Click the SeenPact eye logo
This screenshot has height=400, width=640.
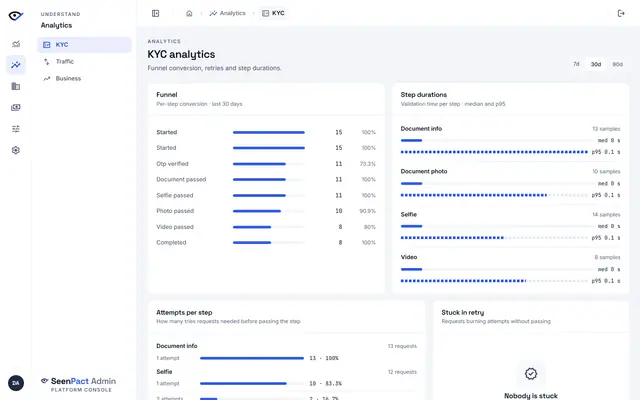(16, 16)
